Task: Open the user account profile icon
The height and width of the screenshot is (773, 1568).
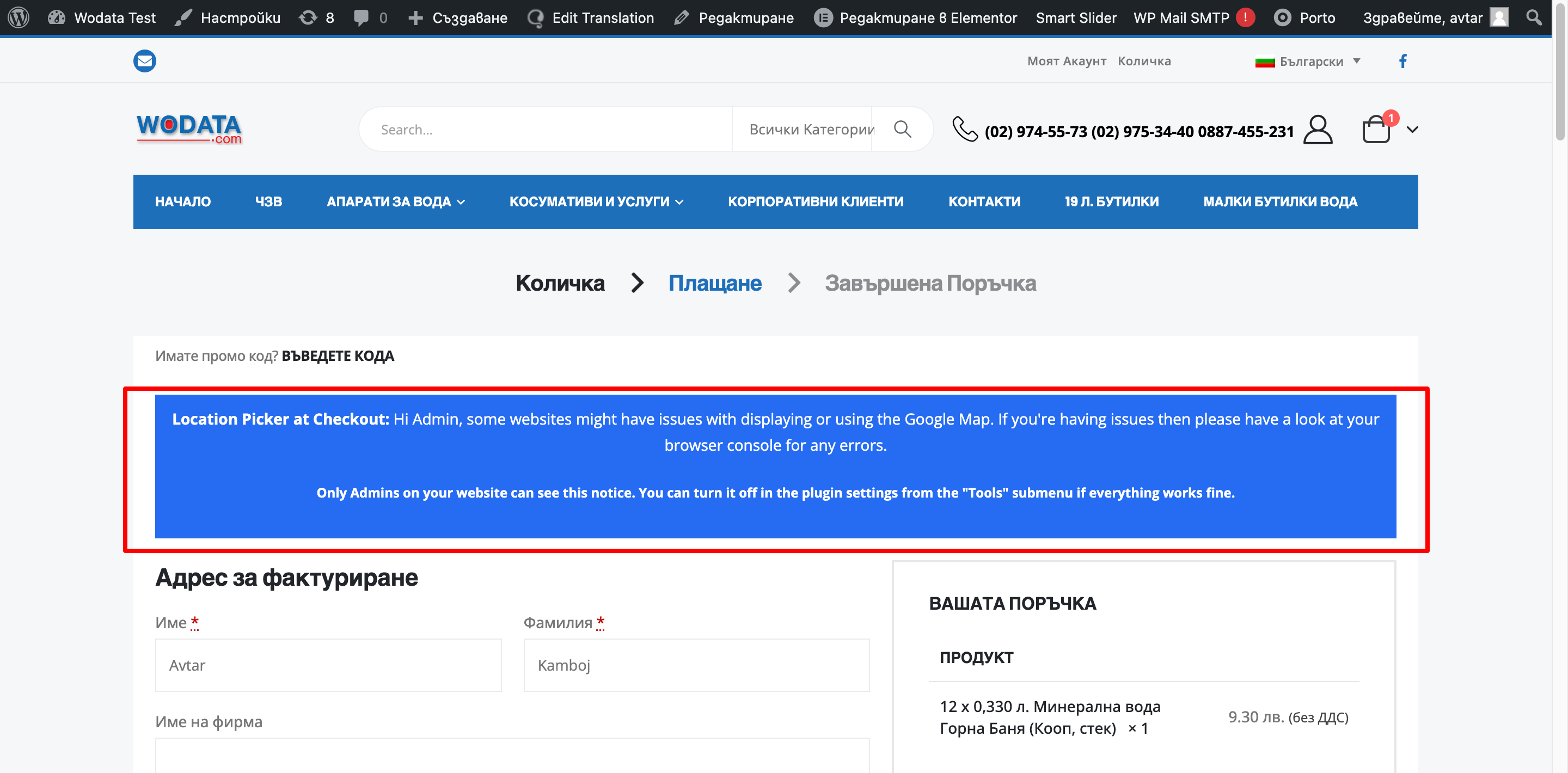Action: 1317,130
